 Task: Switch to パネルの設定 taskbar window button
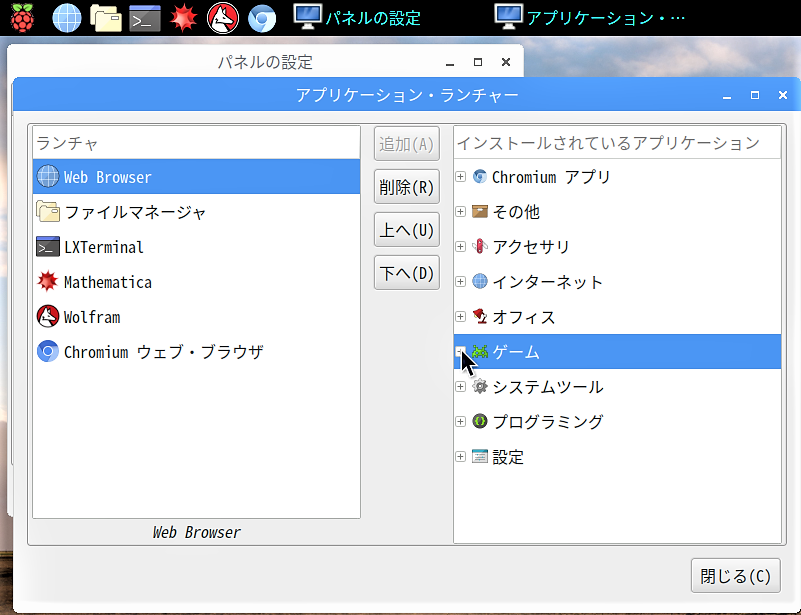pyautogui.click(x=358, y=18)
